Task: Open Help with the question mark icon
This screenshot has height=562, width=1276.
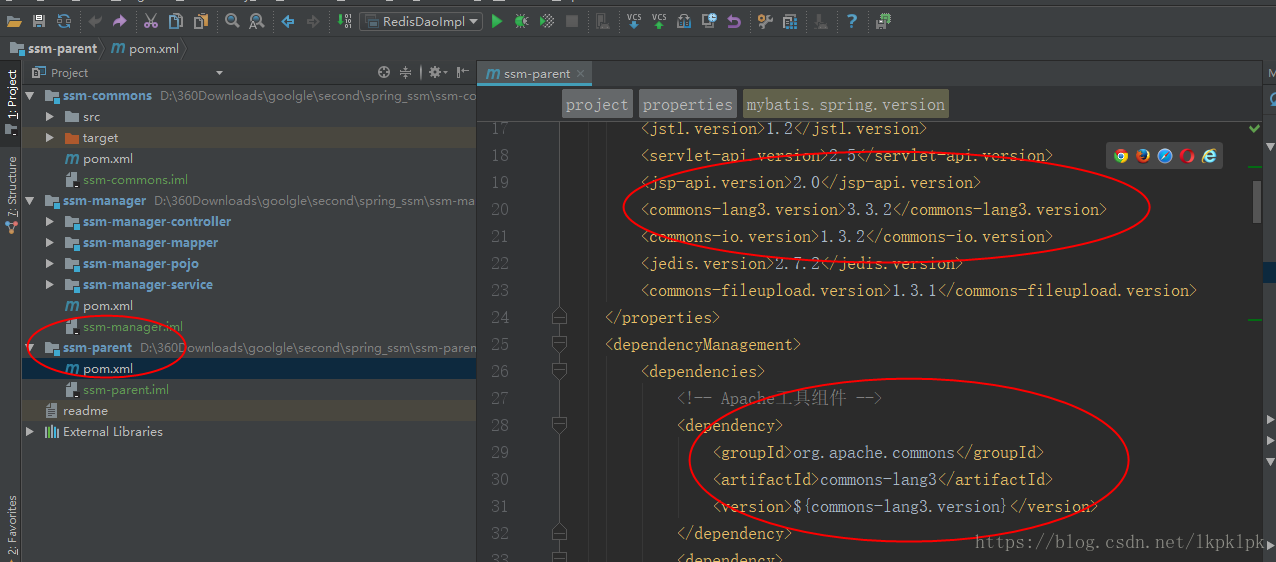Action: (852, 20)
